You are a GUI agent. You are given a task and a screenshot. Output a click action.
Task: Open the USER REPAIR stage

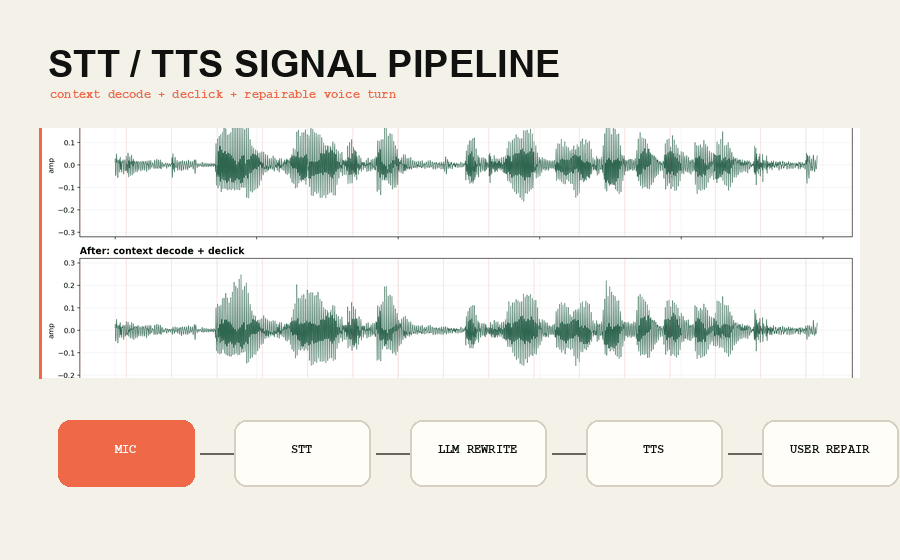(x=830, y=453)
